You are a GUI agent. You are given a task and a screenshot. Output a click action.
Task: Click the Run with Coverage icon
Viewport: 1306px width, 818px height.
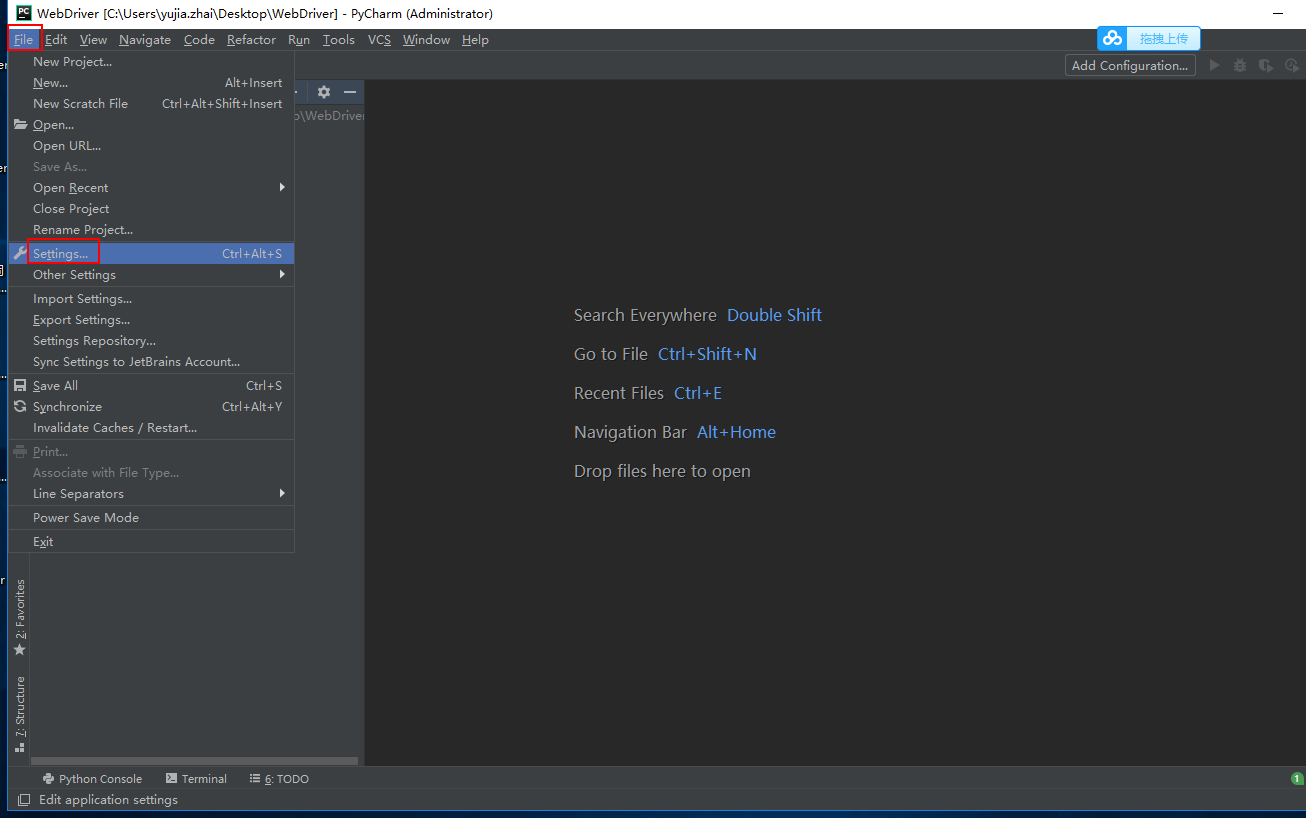click(x=1265, y=65)
